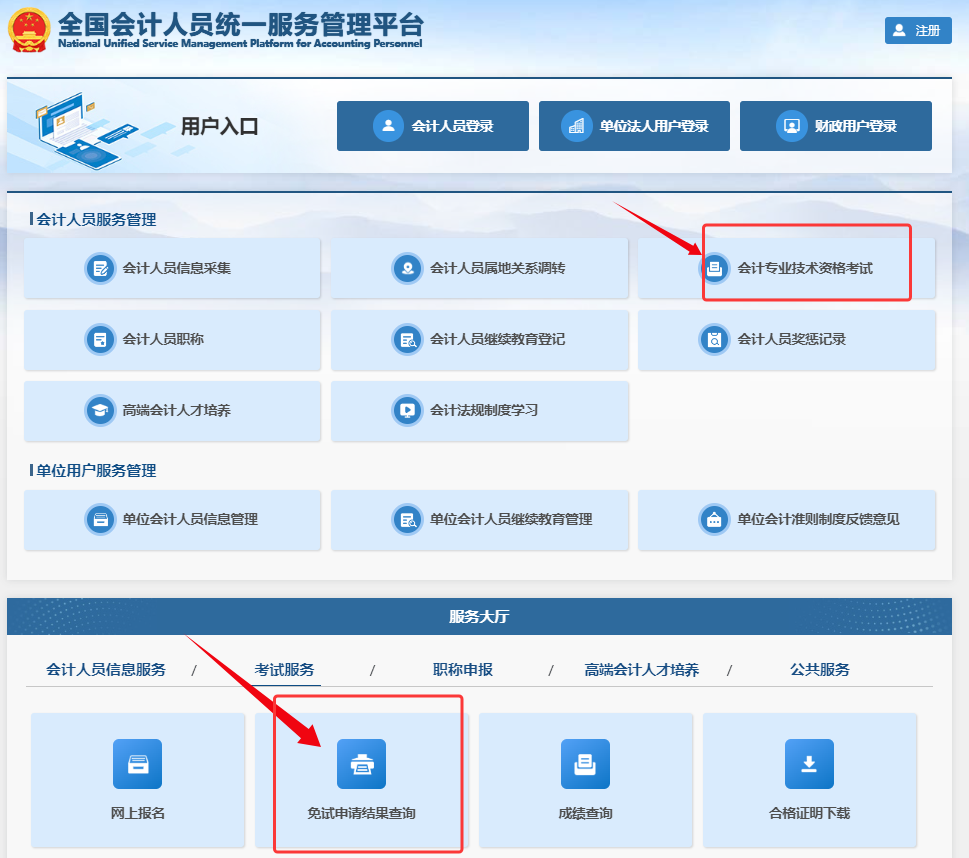Open the 职称申报 tab
969x858 pixels.
(463, 670)
